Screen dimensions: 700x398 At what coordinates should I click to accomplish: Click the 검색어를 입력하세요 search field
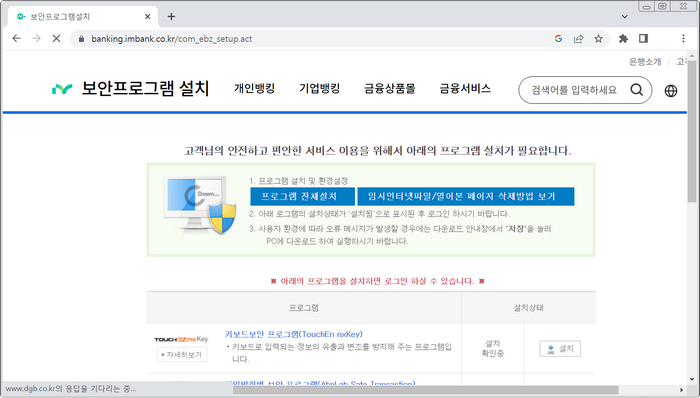pos(574,90)
